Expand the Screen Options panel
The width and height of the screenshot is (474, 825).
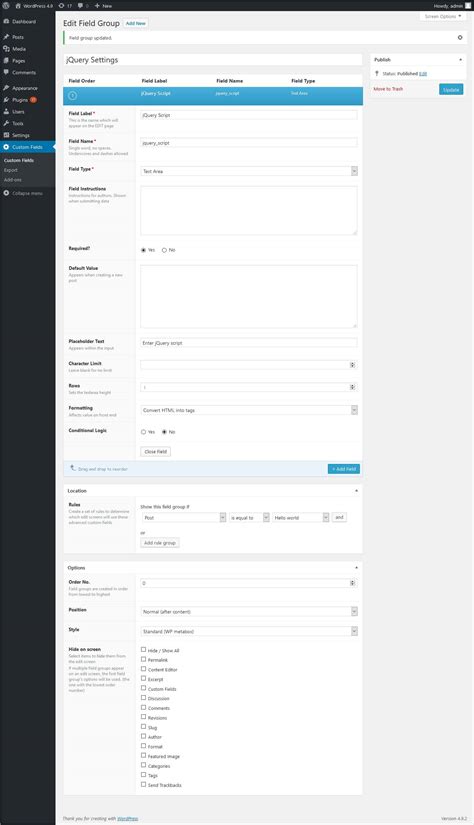click(x=443, y=16)
